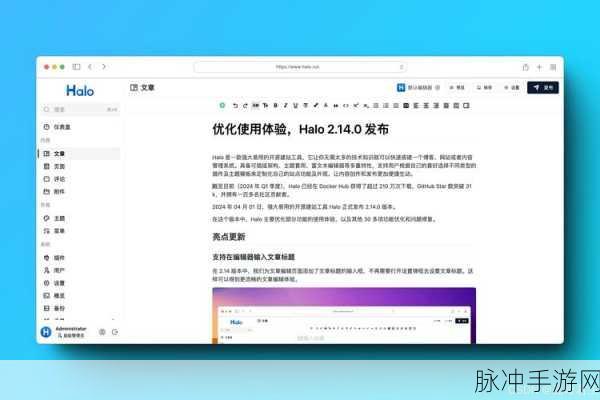Viewport: 600px width, 400px height.
Task: Redo the edit in editor toolbar
Action: tap(245, 106)
